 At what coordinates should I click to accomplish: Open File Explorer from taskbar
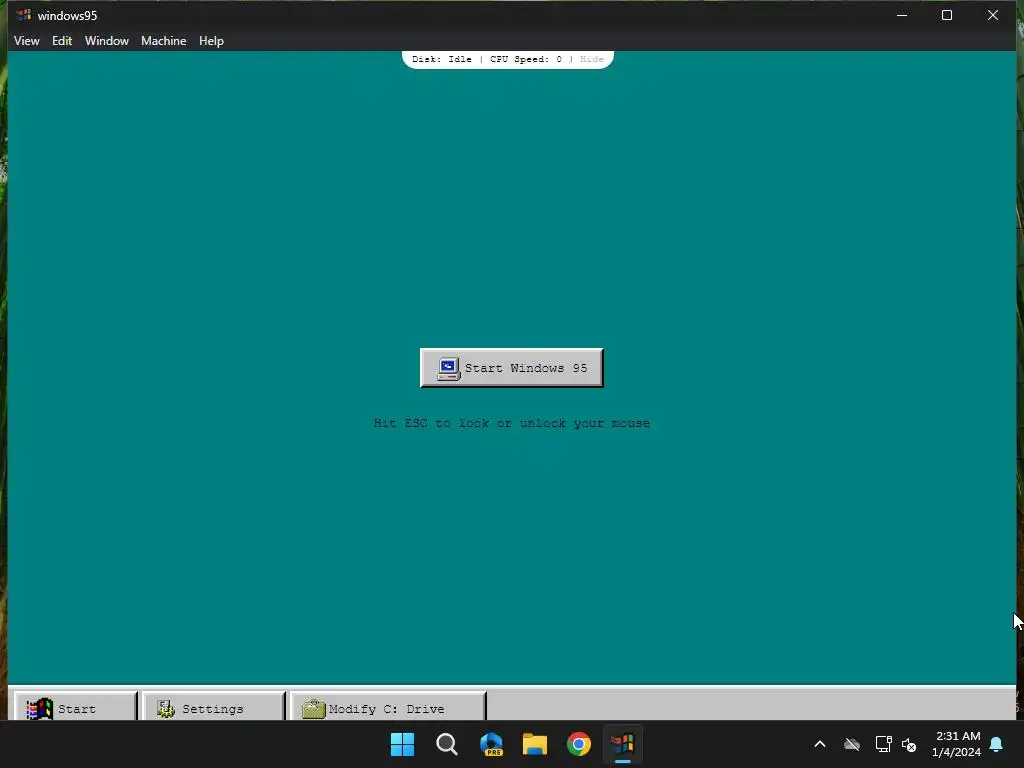pos(535,744)
